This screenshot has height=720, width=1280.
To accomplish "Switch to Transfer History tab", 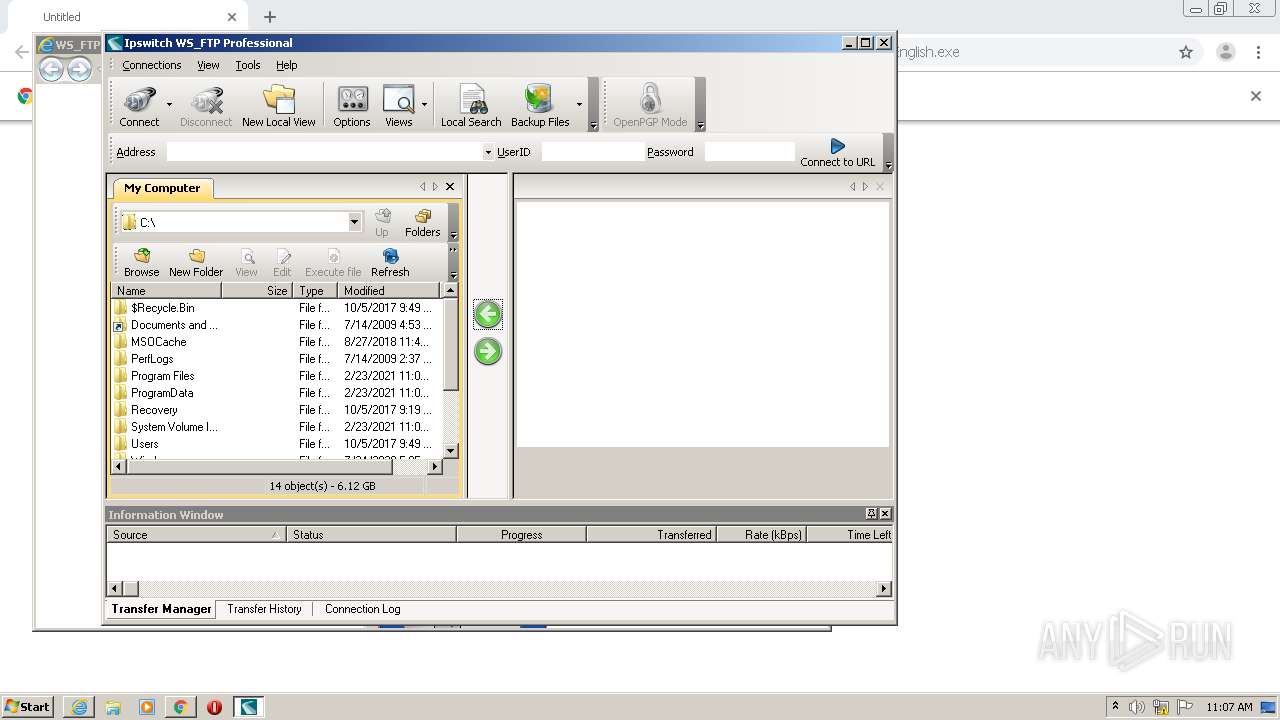I will [x=264, y=609].
